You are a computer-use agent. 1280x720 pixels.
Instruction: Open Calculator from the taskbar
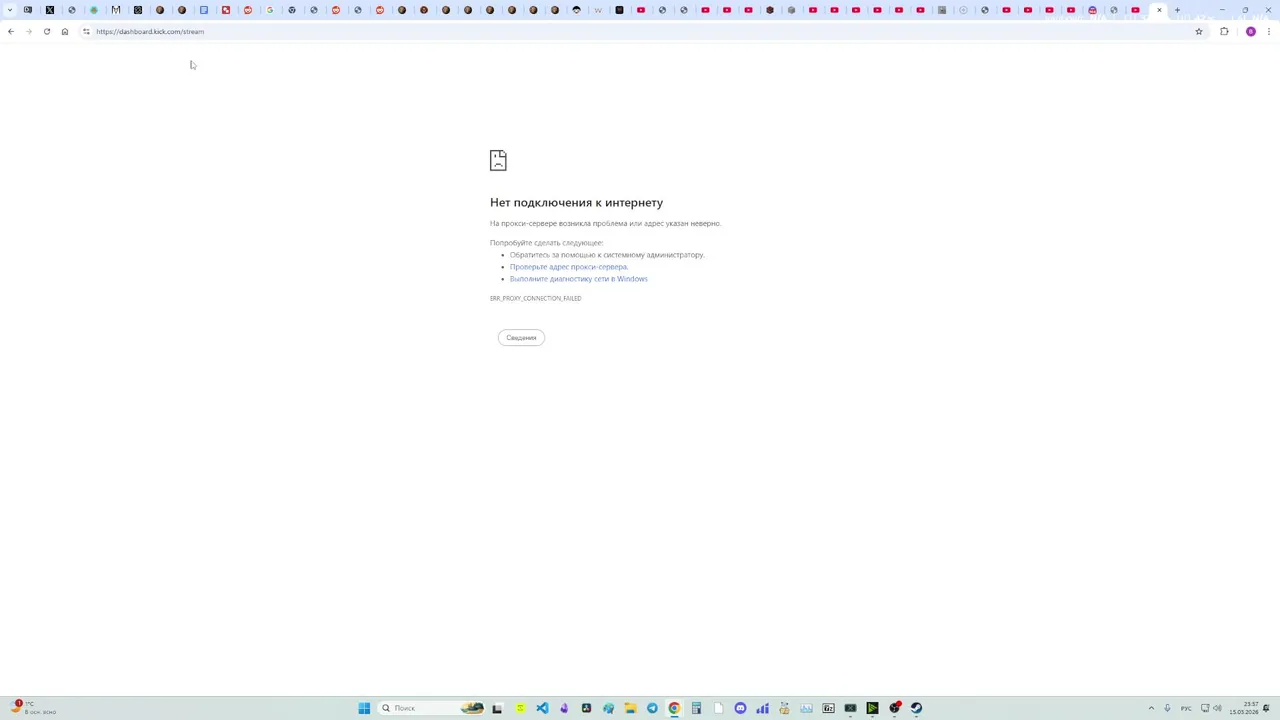[696, 708]
